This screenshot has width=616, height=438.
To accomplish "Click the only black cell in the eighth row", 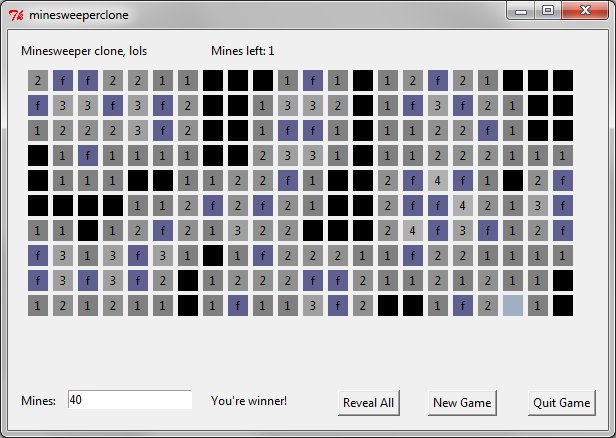I will [213, 256].
